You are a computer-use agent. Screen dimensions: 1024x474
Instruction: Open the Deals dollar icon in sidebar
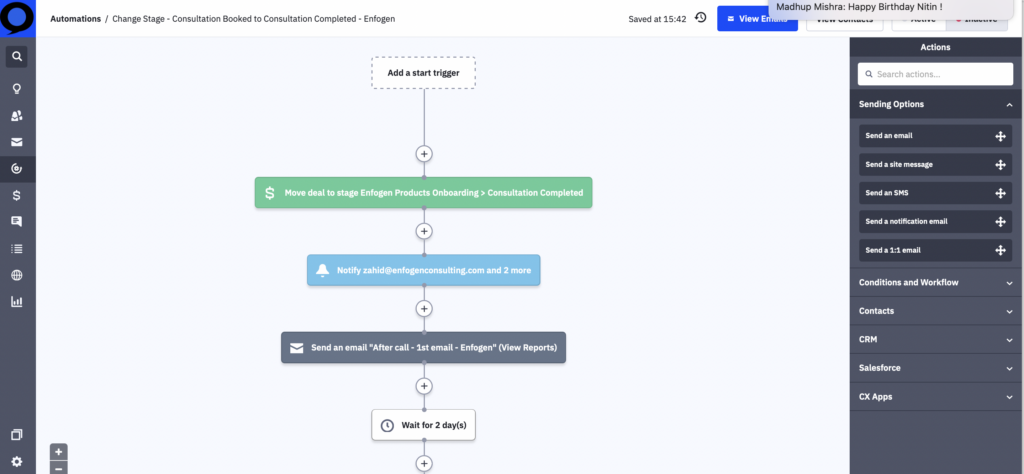point(17,195)
